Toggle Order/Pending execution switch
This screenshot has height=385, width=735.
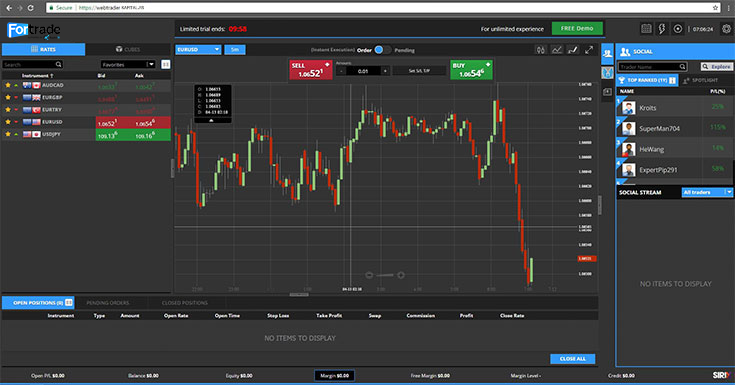tap(382, 50)
